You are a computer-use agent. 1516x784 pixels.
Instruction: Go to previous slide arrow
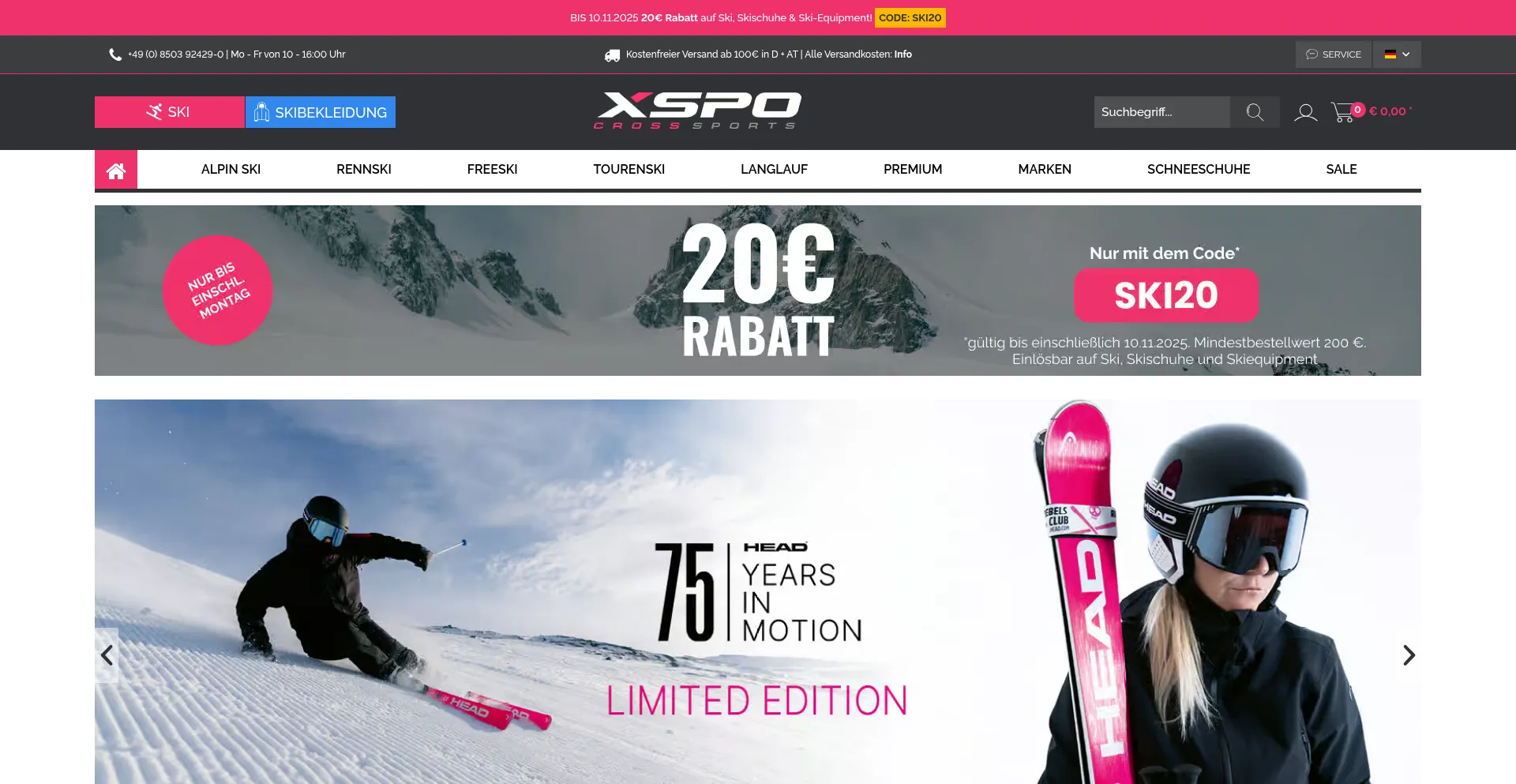click(107, 655)
